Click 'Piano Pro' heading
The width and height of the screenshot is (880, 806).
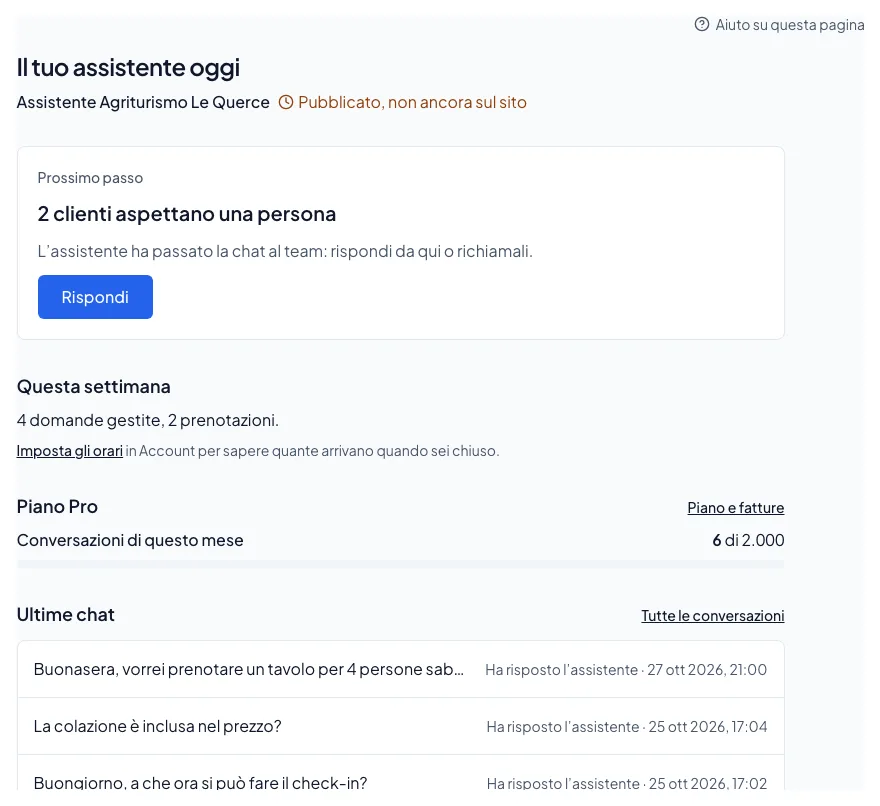pos(57,507)
